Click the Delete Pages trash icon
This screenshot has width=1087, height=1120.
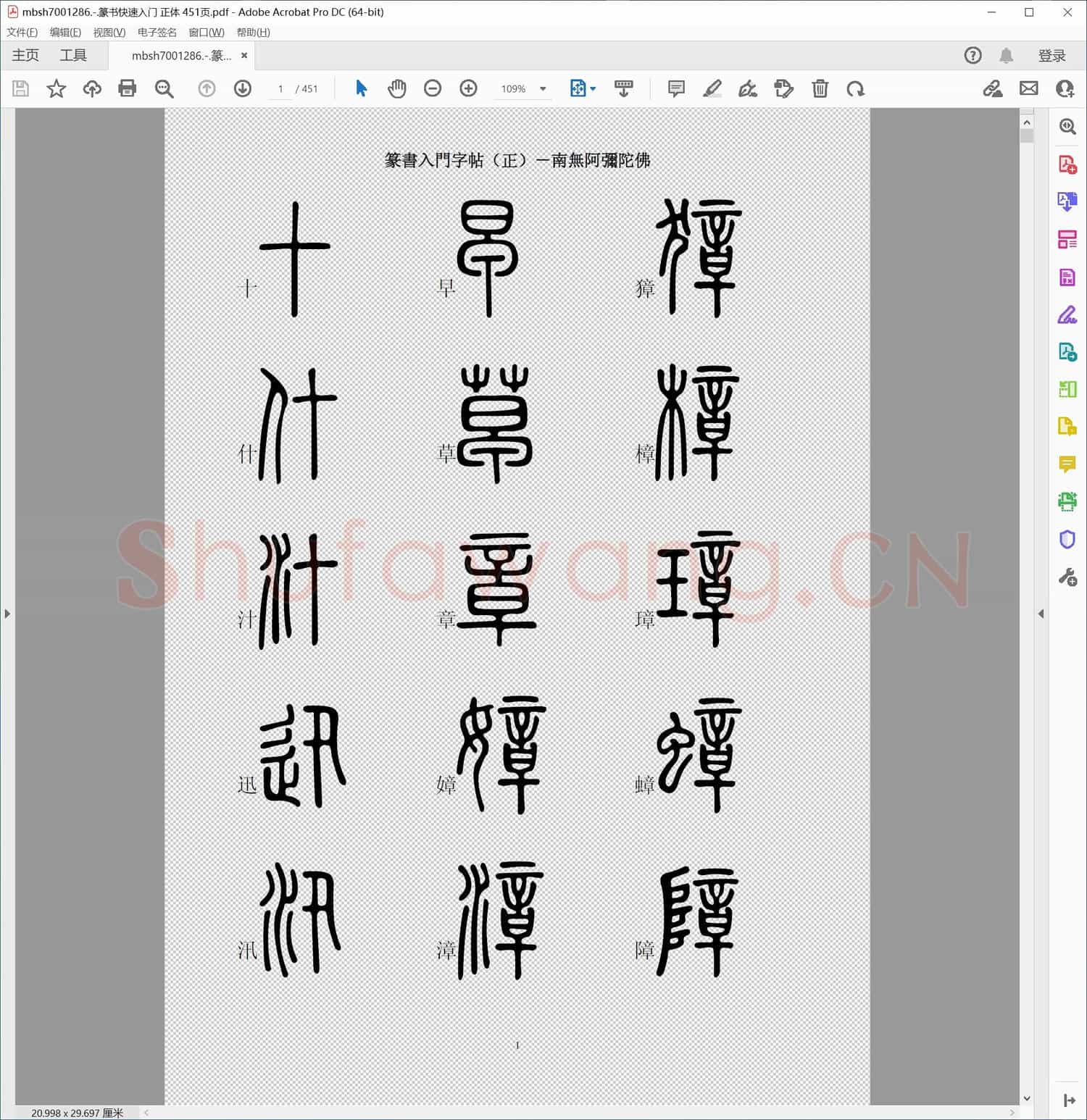point(820,88)
